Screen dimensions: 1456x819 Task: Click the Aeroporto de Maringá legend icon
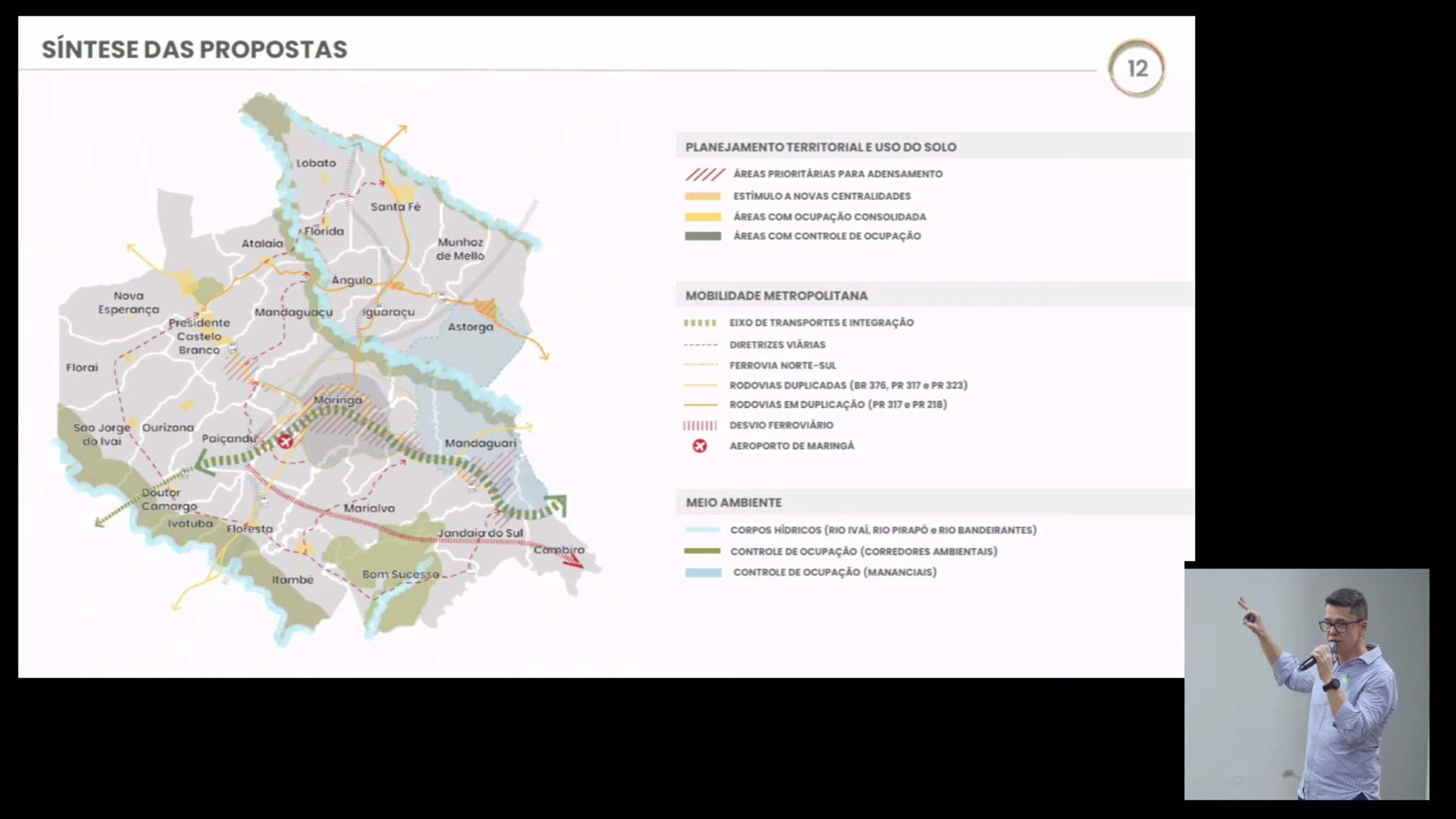(x=700, y=446)
